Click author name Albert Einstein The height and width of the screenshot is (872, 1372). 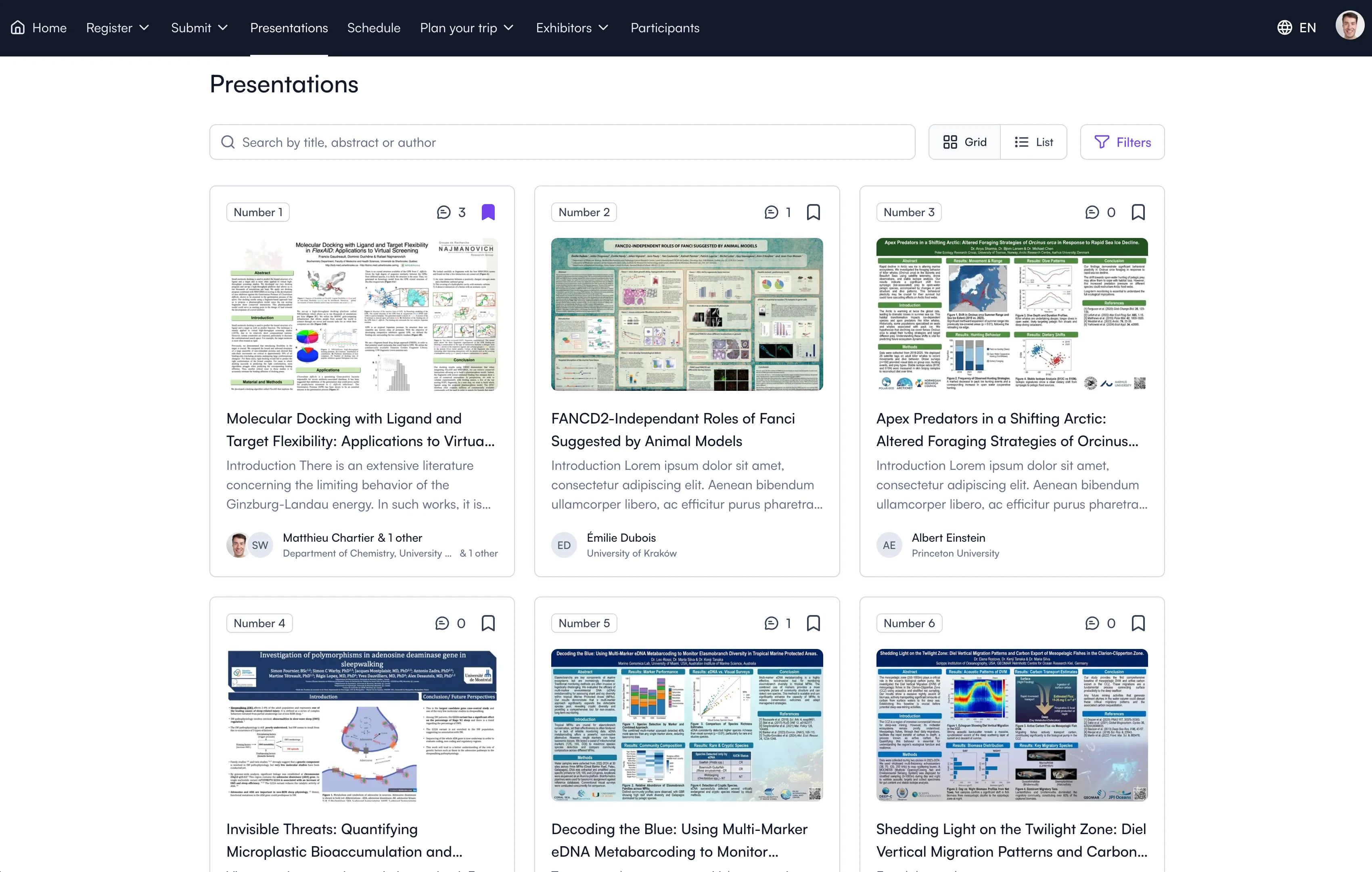point(948,537)
